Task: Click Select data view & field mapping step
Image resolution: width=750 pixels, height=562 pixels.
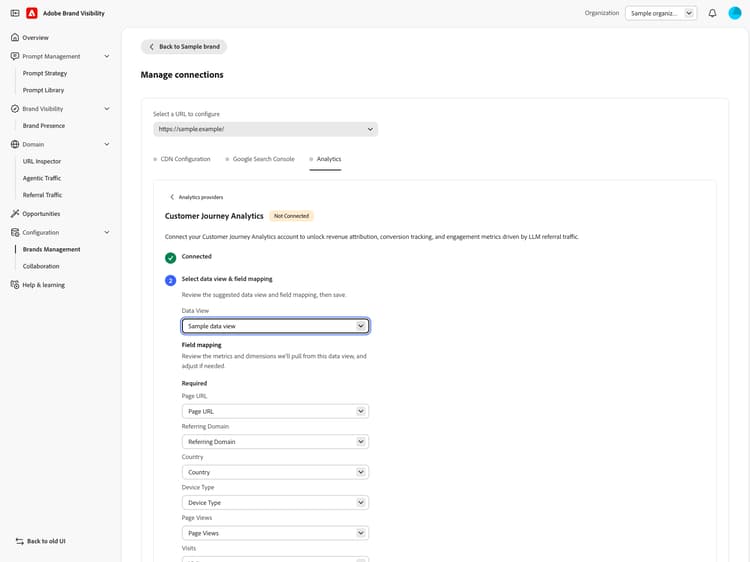Action: pos(227,279)
